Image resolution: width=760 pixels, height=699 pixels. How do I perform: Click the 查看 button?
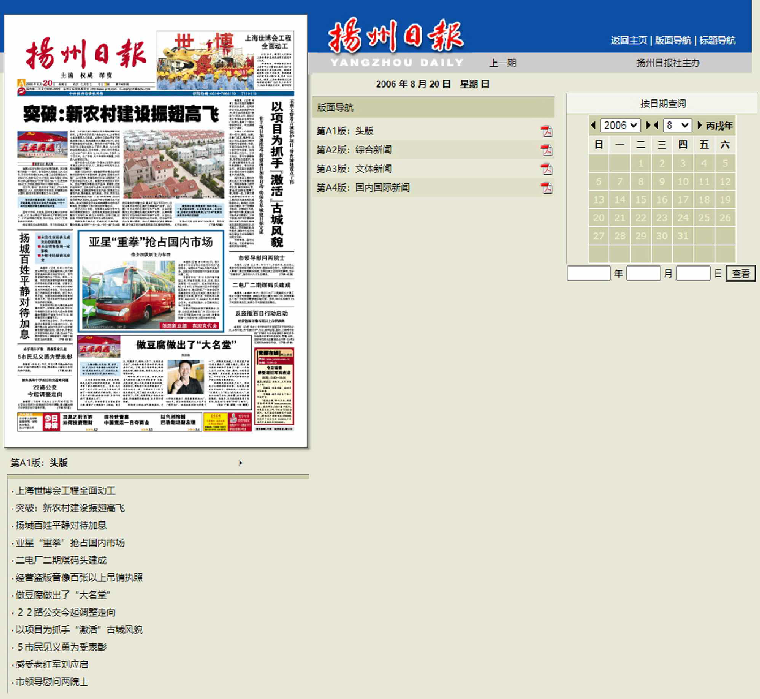(741, 273)
